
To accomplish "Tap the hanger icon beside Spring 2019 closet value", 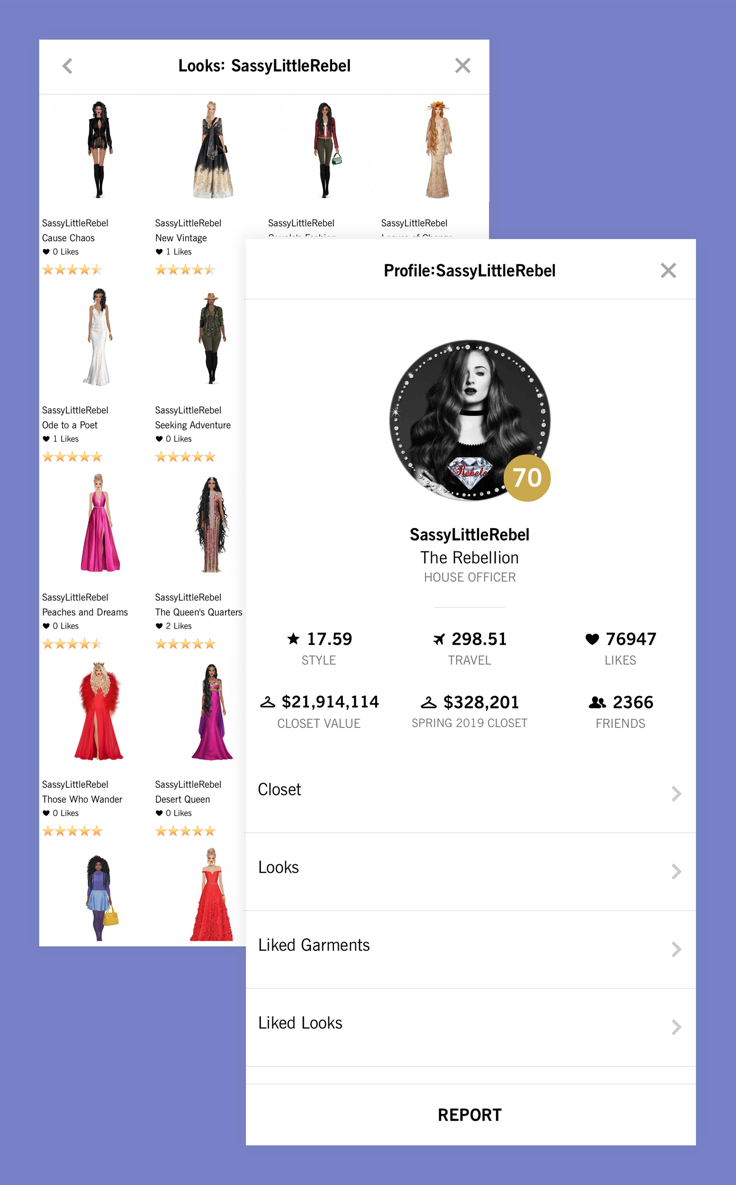I will [x=428, y=703].
